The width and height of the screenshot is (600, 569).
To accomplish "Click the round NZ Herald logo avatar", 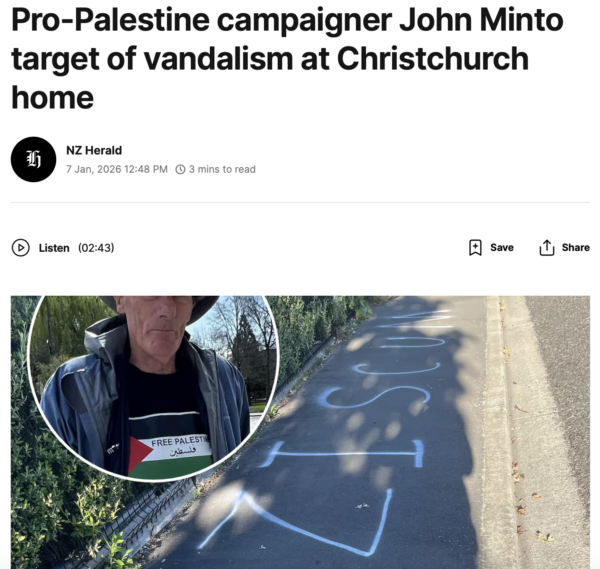I will point(33,159).
